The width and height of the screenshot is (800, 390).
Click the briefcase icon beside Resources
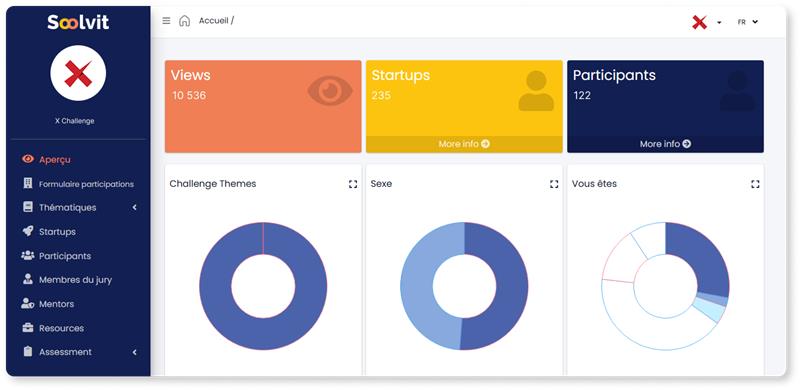tap(28, 328)
